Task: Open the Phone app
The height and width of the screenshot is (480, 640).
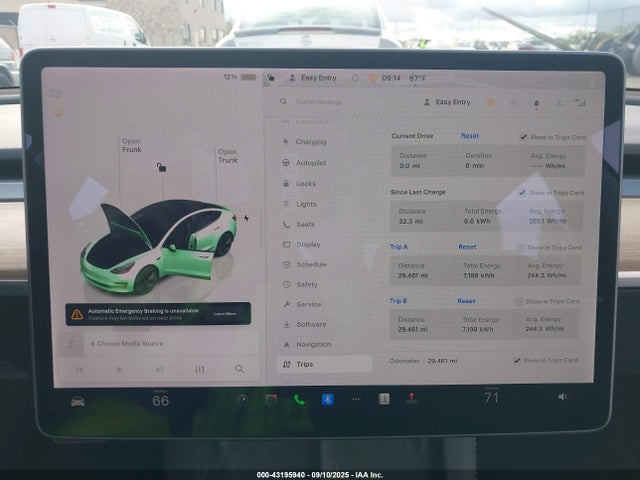Action: click(299, 399)
